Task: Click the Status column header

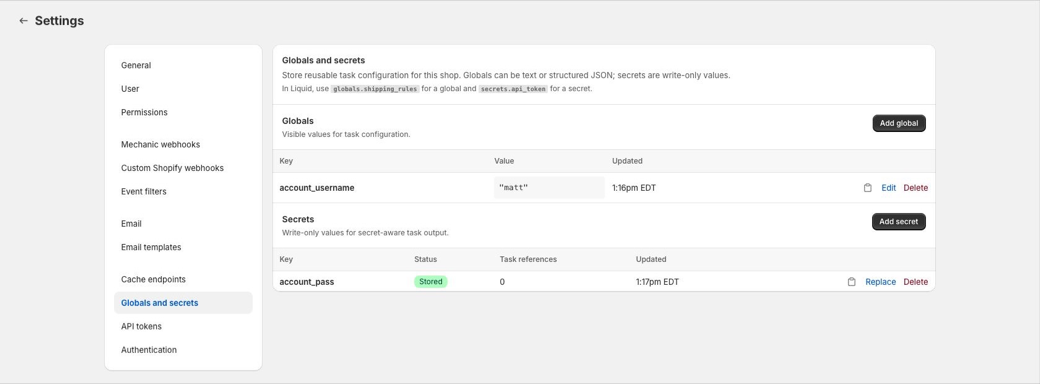Action: tap(426, 259)
